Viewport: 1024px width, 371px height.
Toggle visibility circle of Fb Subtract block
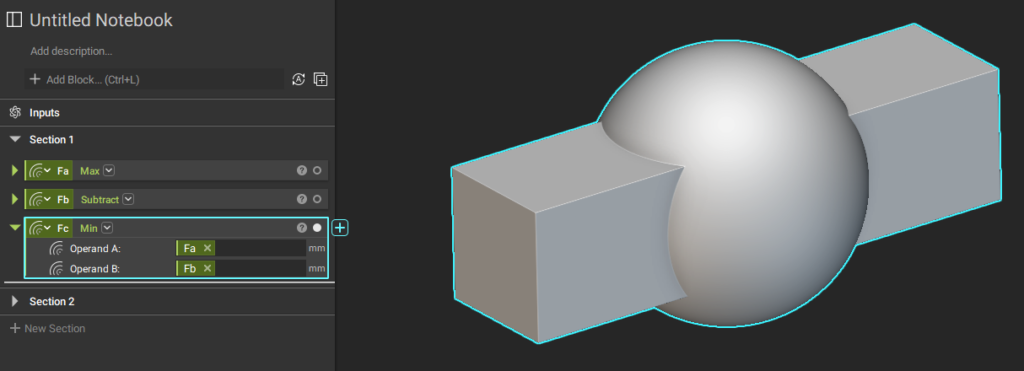click(x=317, y=199)
